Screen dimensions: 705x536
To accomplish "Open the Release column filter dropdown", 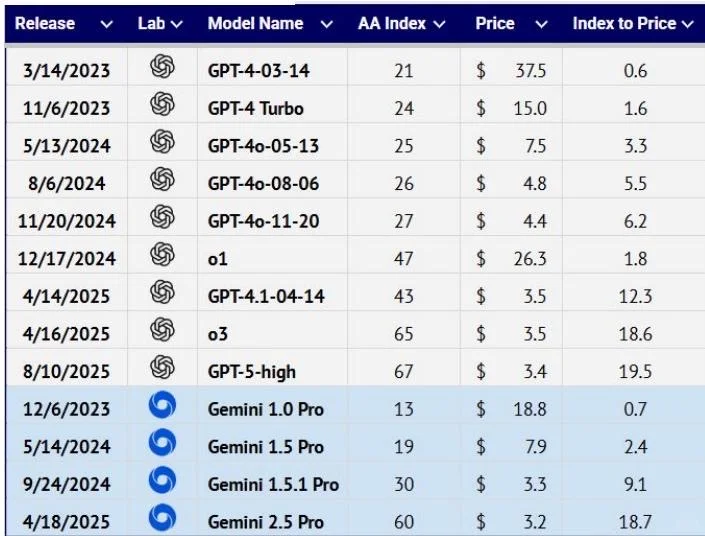I will pos(107,24).
